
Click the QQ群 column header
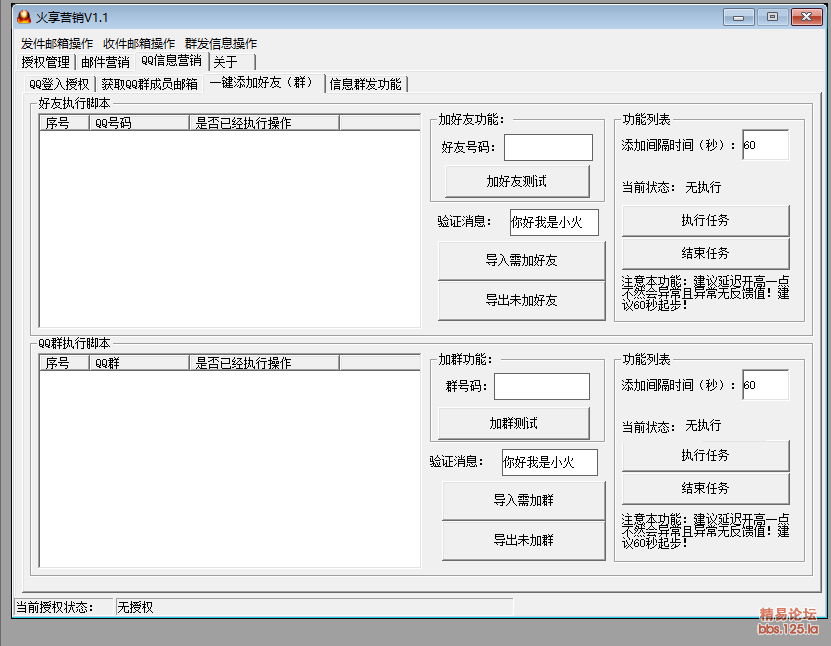coord(139,363)
